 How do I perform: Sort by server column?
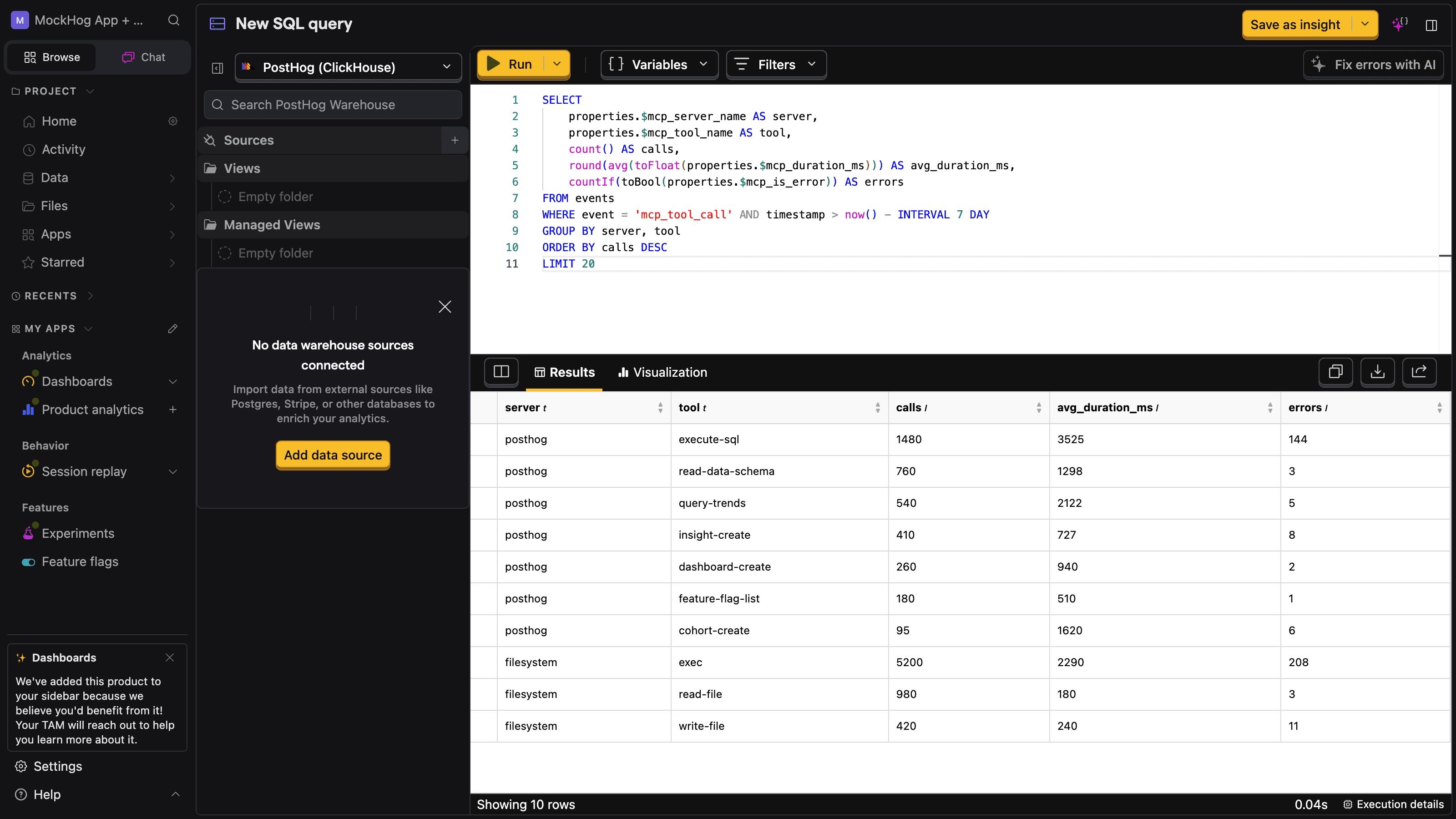coord(660,408)
